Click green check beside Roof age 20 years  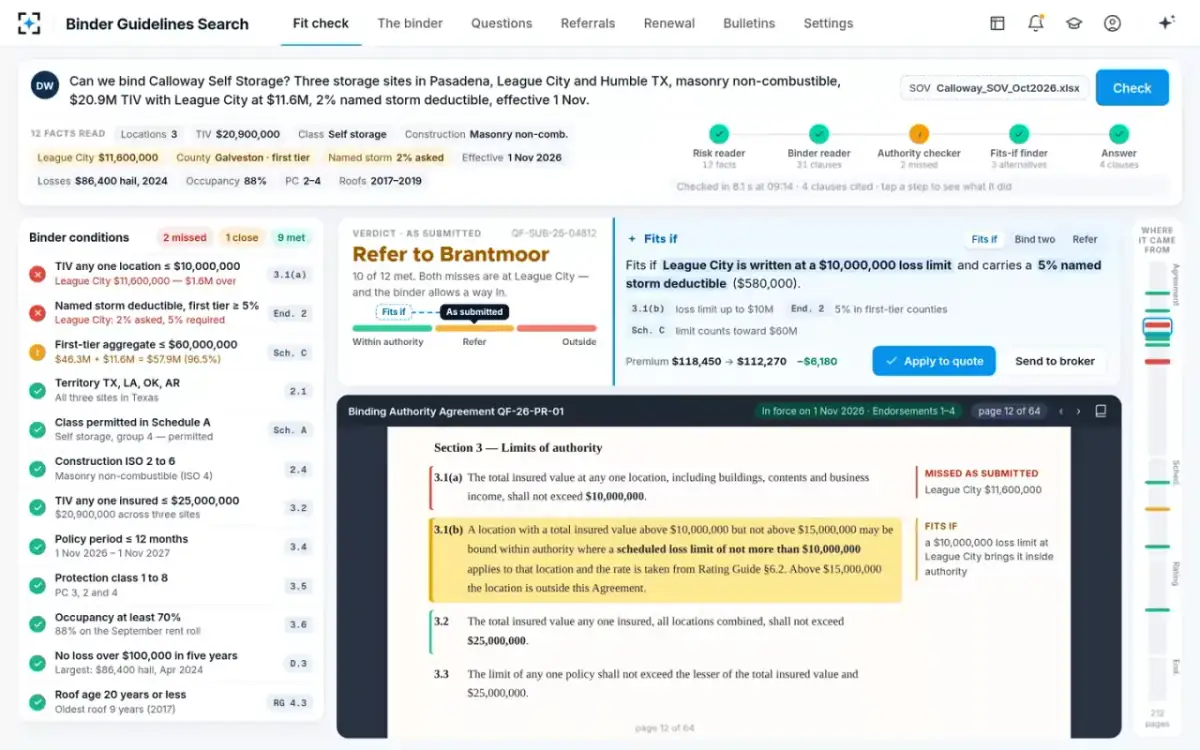coord(37,702)
